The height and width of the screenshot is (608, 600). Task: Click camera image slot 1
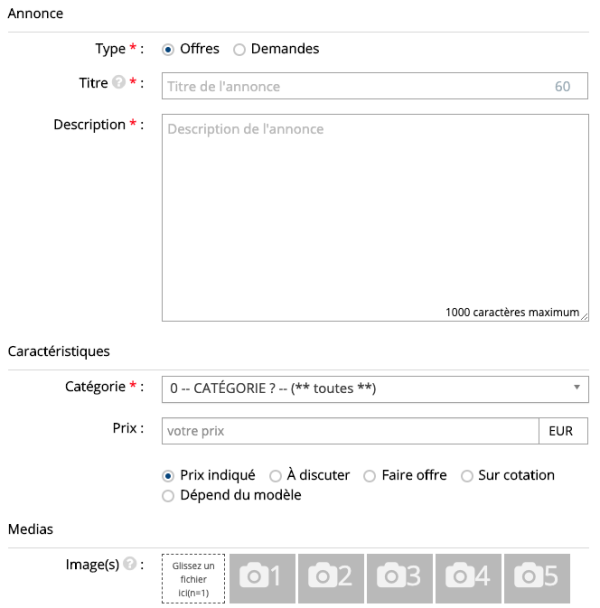click(262, 578)
